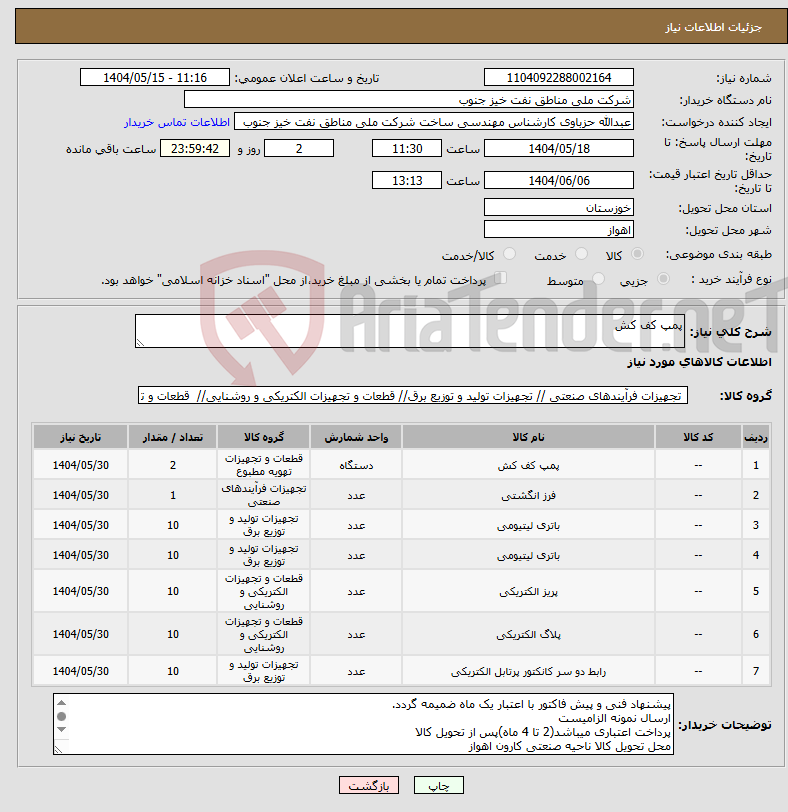This screenshot has height=812, width=788.
Task: Click the buyer notes text area
Action: pyautogui.click(x=363, y=724)
